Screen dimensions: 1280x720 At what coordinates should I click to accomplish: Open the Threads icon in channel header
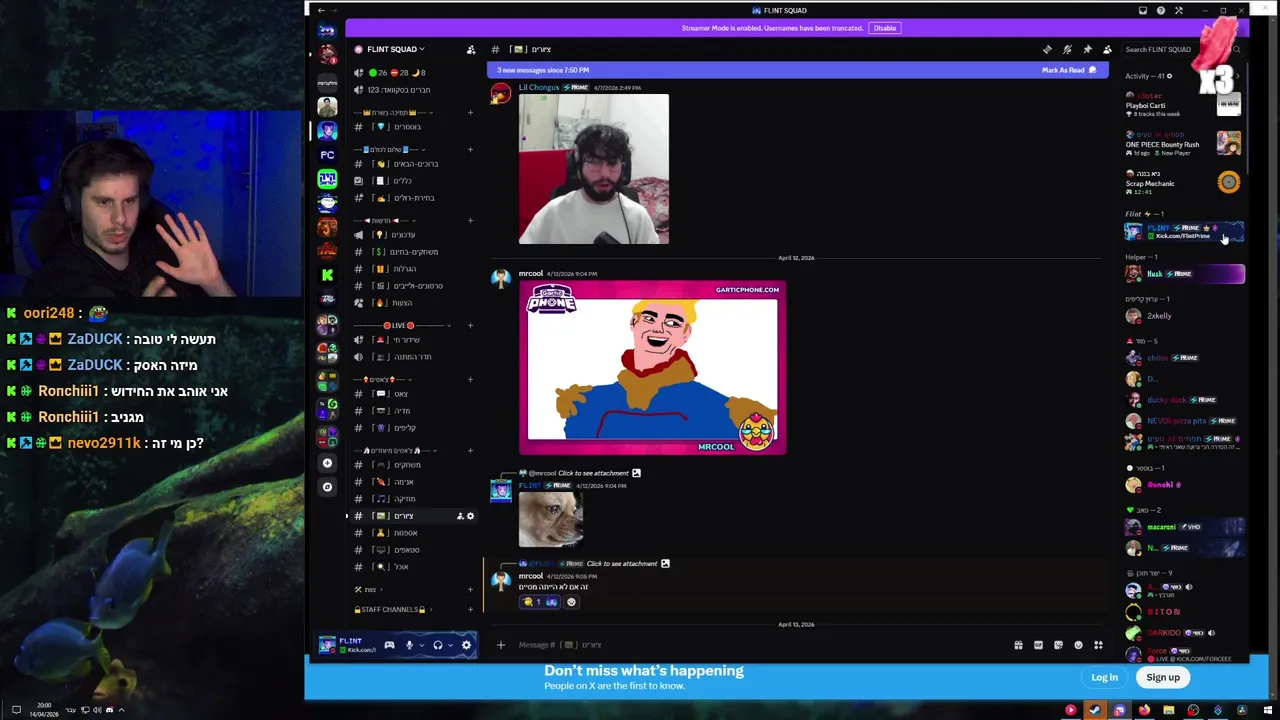pos(1047,49)
